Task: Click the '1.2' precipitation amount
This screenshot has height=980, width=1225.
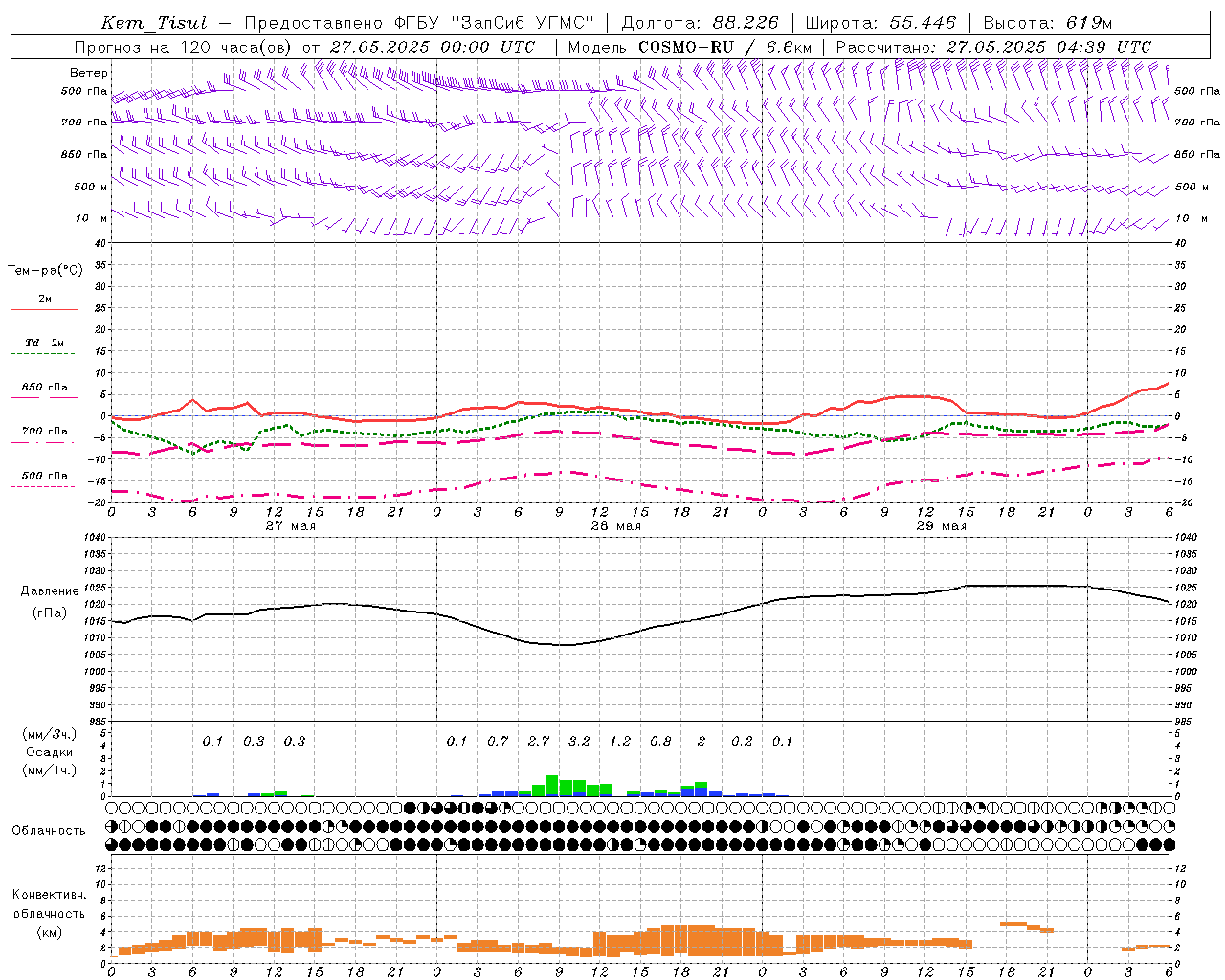Action: [x=620, y=742]
